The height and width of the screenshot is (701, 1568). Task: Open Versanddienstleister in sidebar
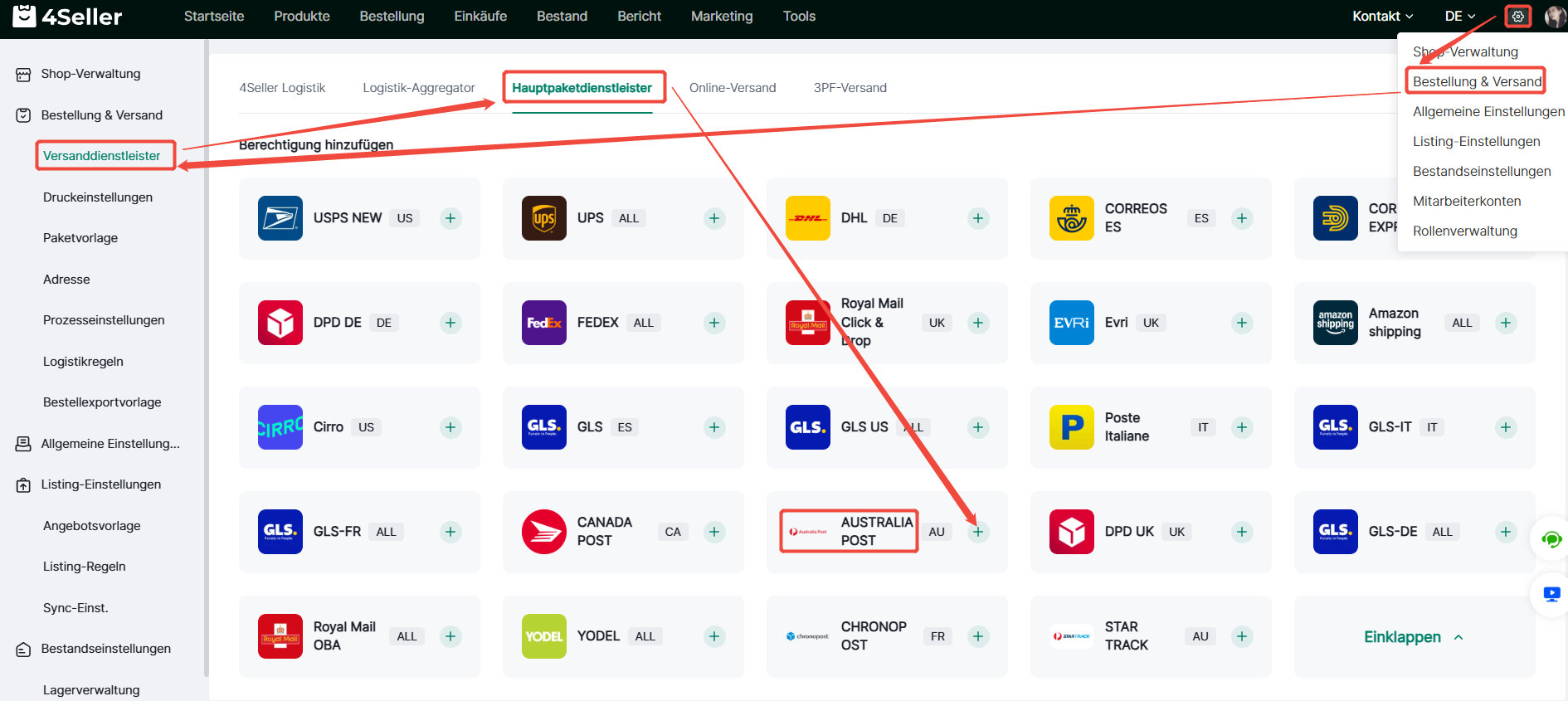103,156
